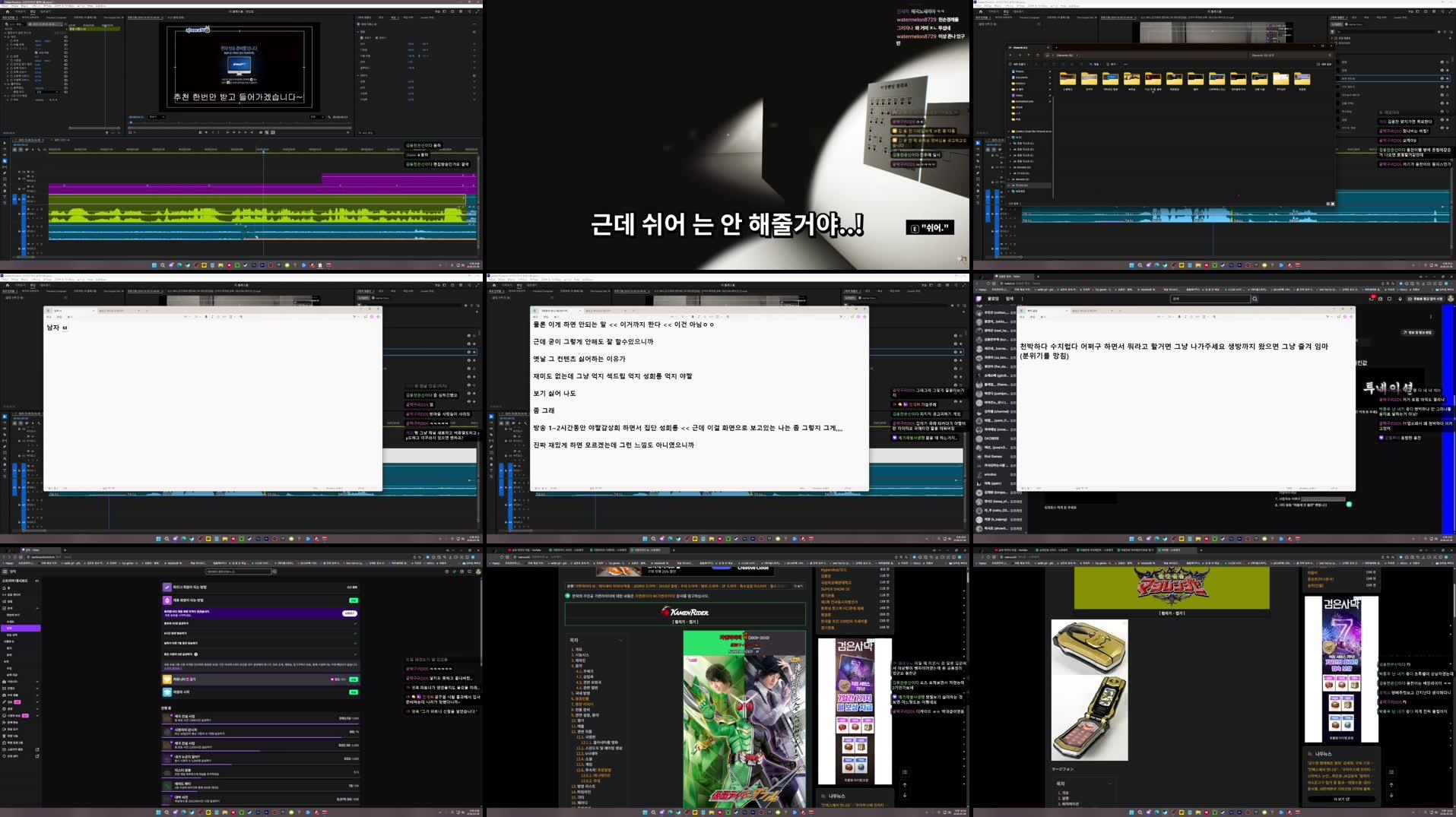Image resolution: width=1456 pixels, height=817 pixels.
Task: Click the white pill button in the purple Twitch banner
Action: click(349, 613)
